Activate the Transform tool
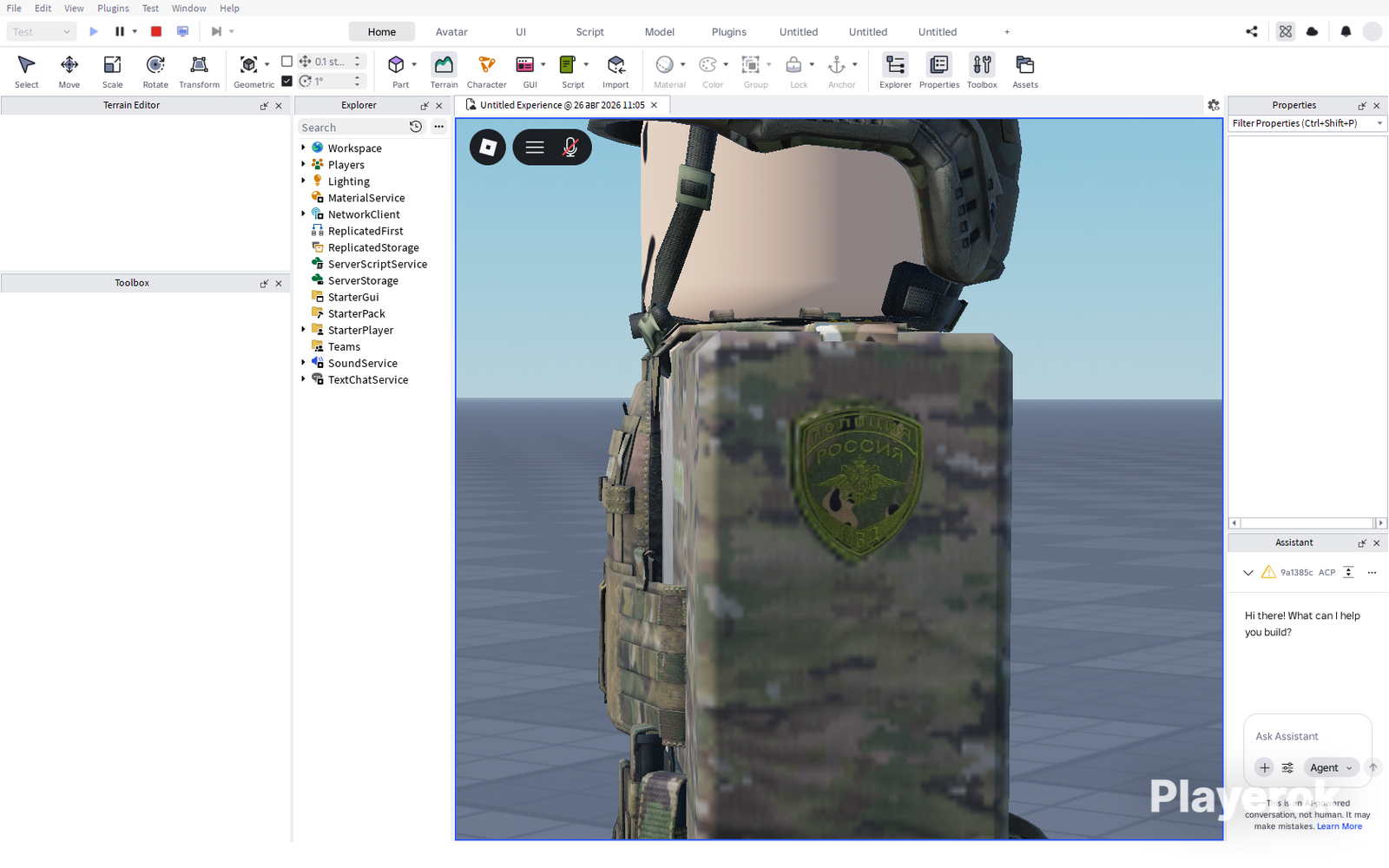 tap(199, 70)
